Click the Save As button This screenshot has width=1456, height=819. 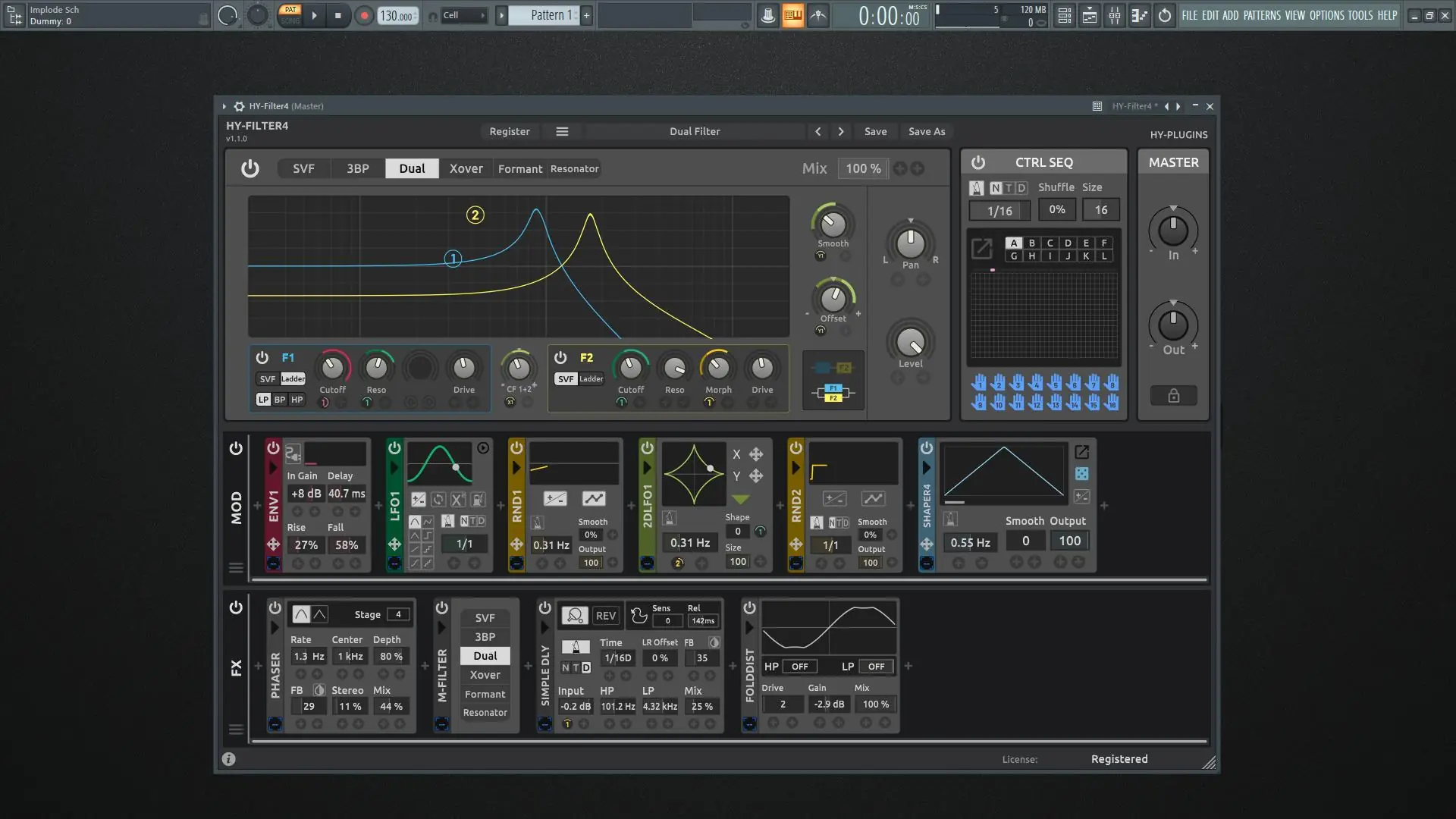pos(926,131)
